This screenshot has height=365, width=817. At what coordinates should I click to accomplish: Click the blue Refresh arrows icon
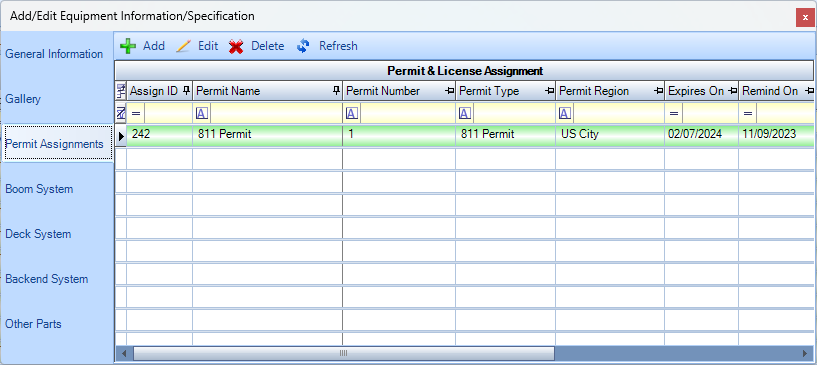303,46
